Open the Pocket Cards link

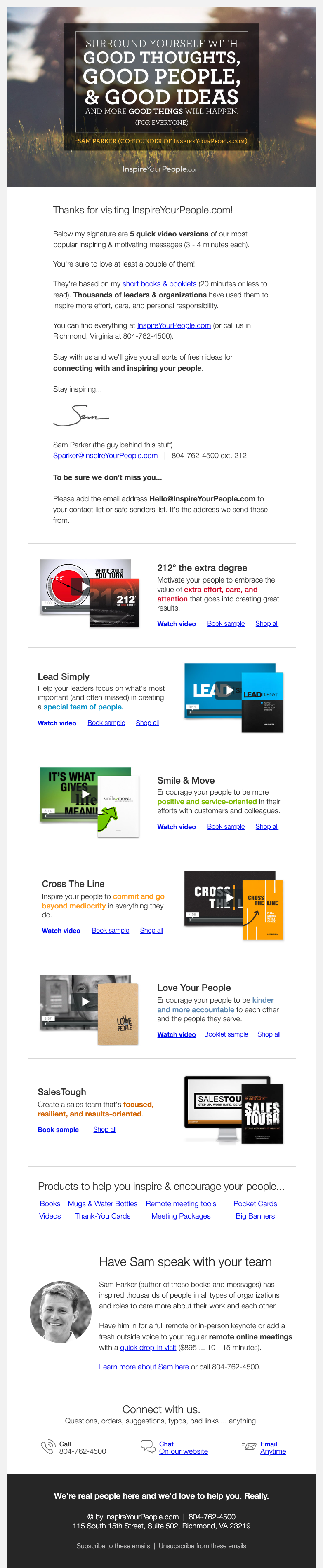pyautogui.click(x=255, y=1203)
